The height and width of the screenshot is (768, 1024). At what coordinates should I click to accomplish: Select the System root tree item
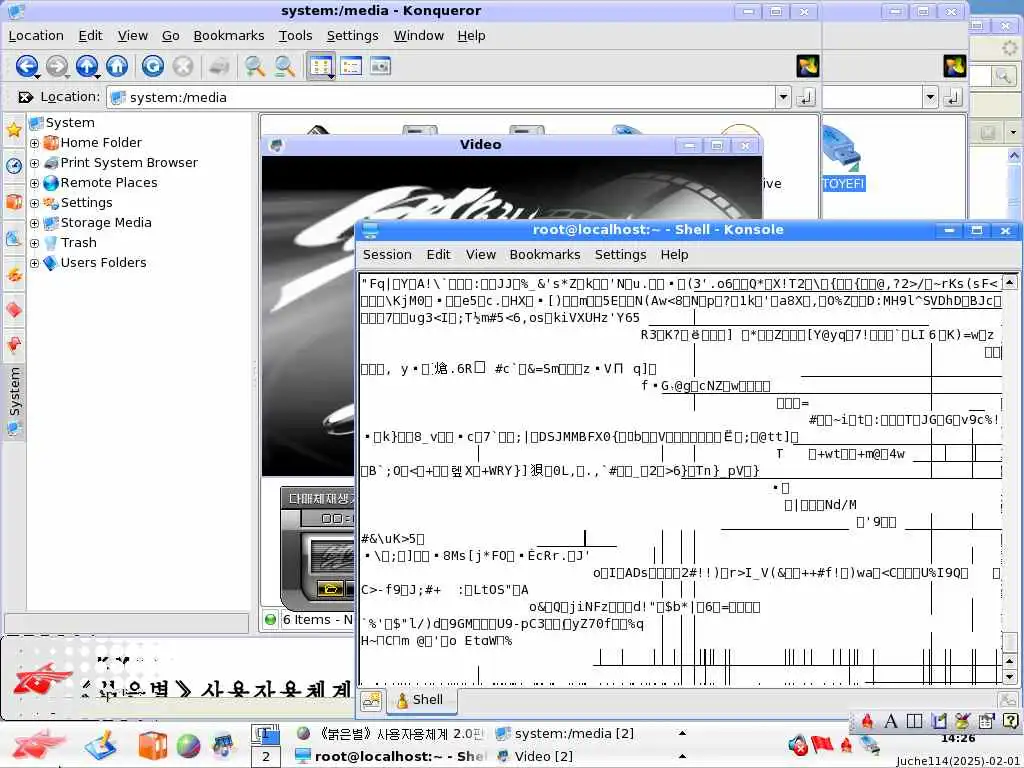[62, 123]
